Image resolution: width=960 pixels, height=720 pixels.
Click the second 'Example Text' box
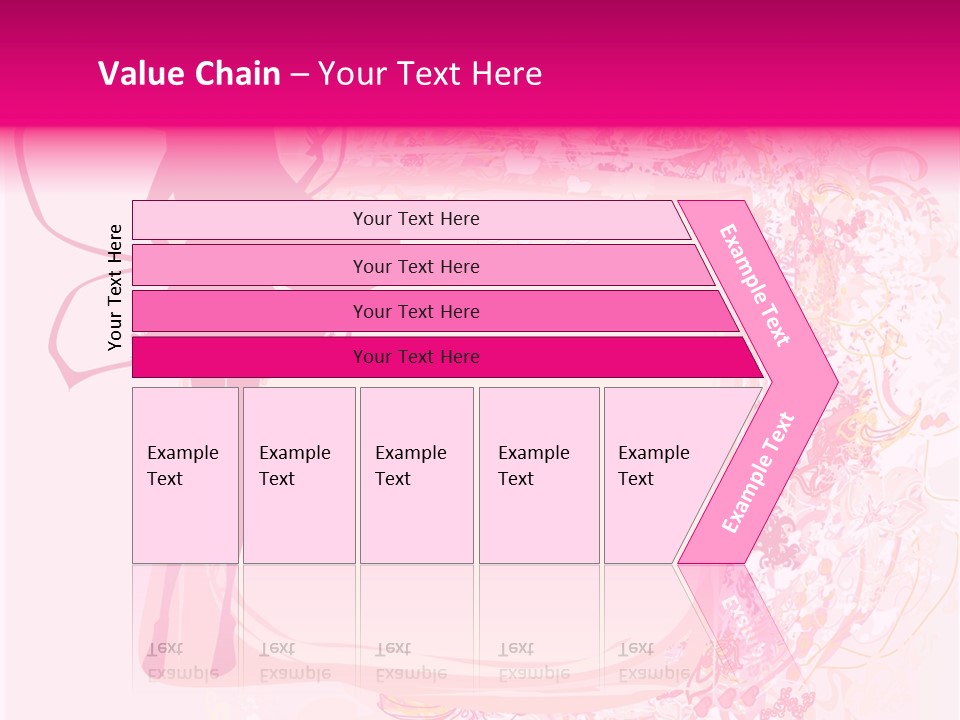pos(298,475)
